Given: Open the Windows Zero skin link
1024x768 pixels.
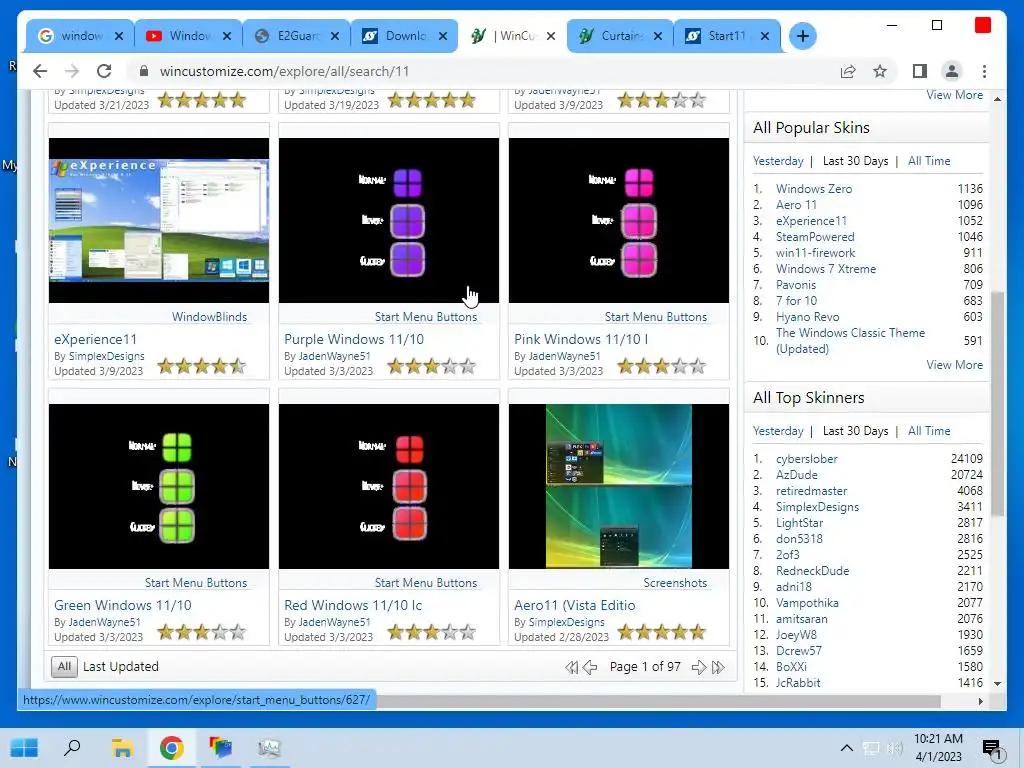Looking at the screenshot, I should coord(814,189).
